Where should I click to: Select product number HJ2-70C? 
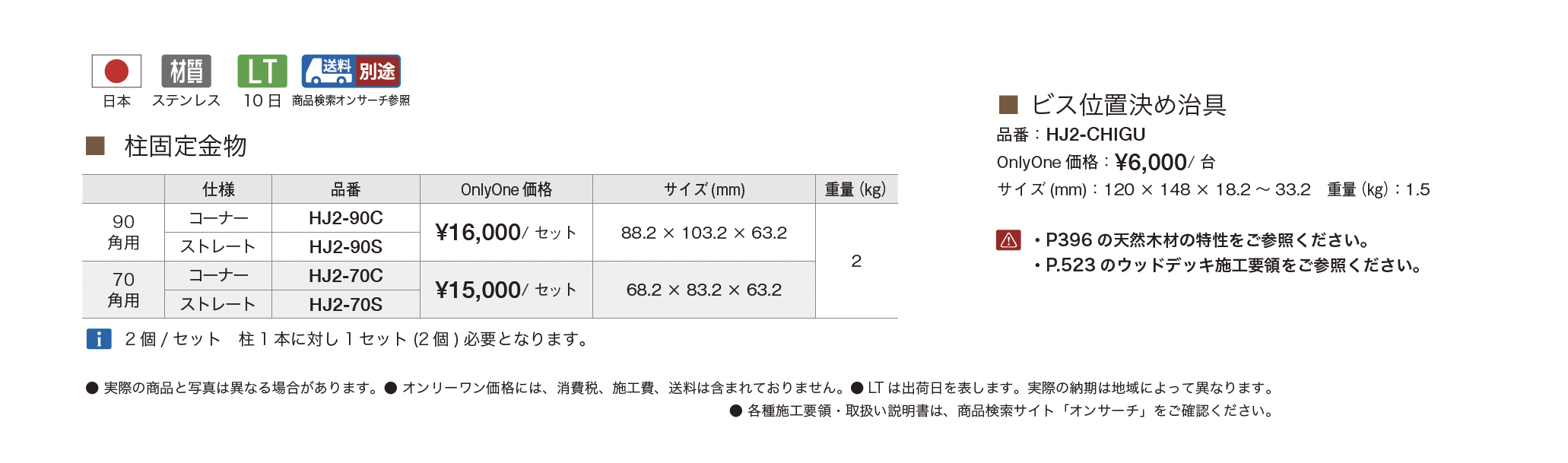point(346,276)
